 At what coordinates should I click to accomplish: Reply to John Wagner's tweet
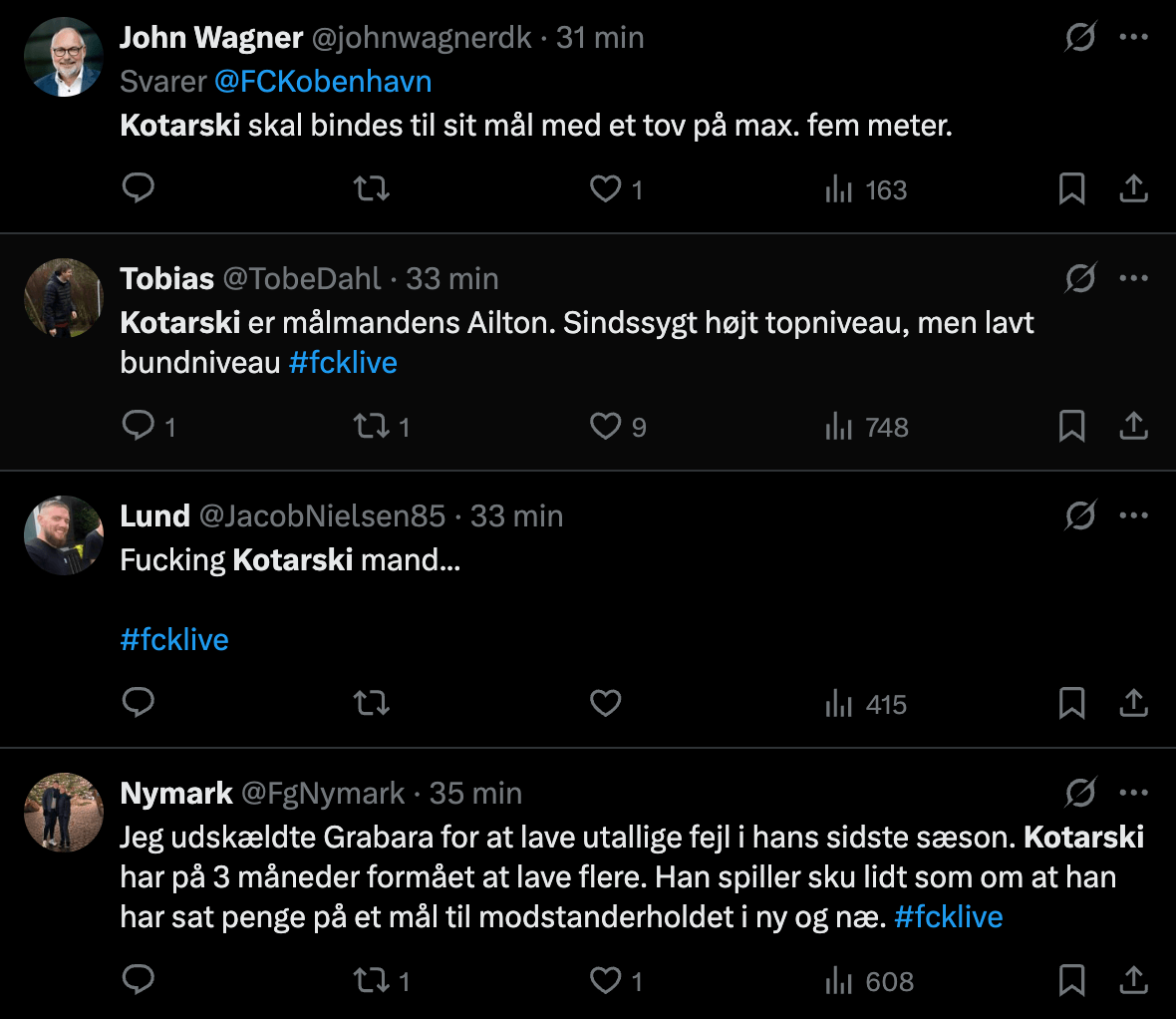(x=138, y=188)
